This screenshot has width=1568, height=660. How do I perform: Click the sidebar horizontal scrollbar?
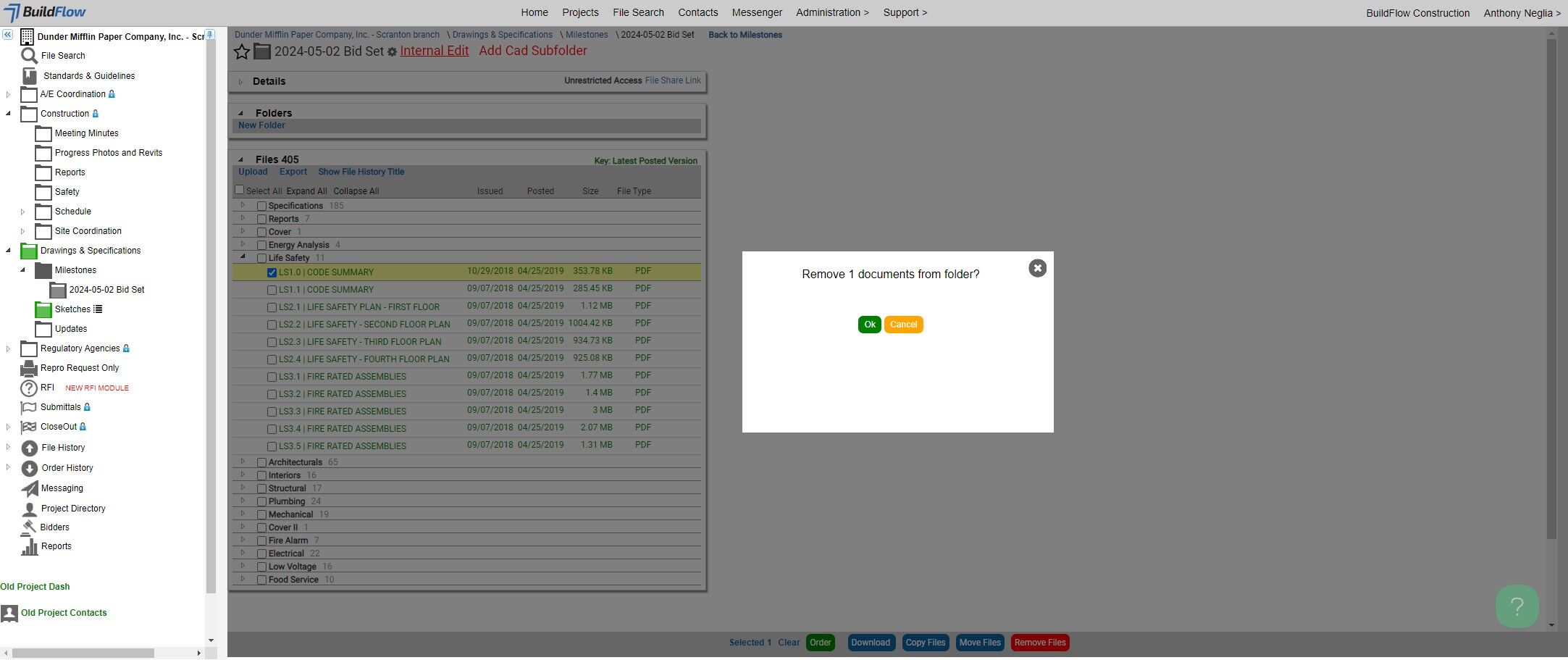pos(83,653)
